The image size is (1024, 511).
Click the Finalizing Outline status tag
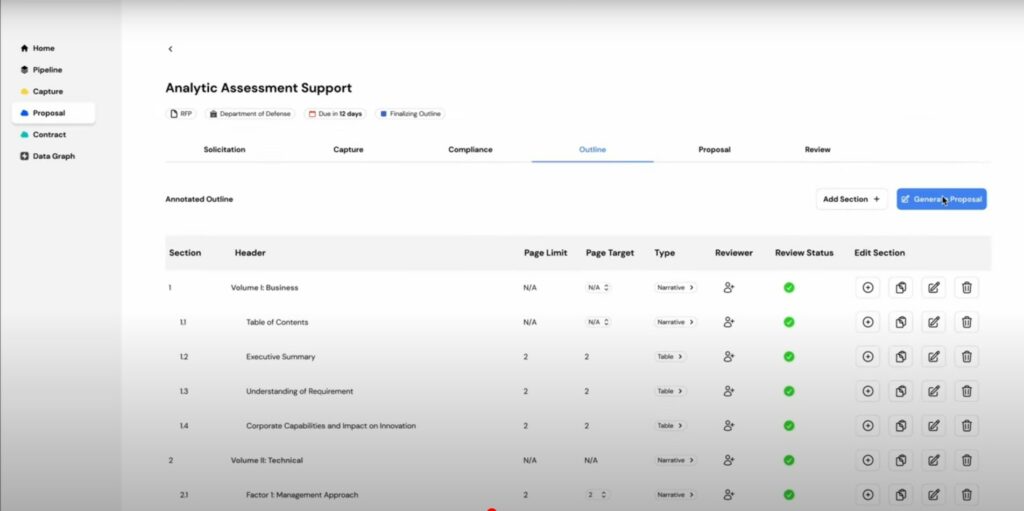[410, 114]
